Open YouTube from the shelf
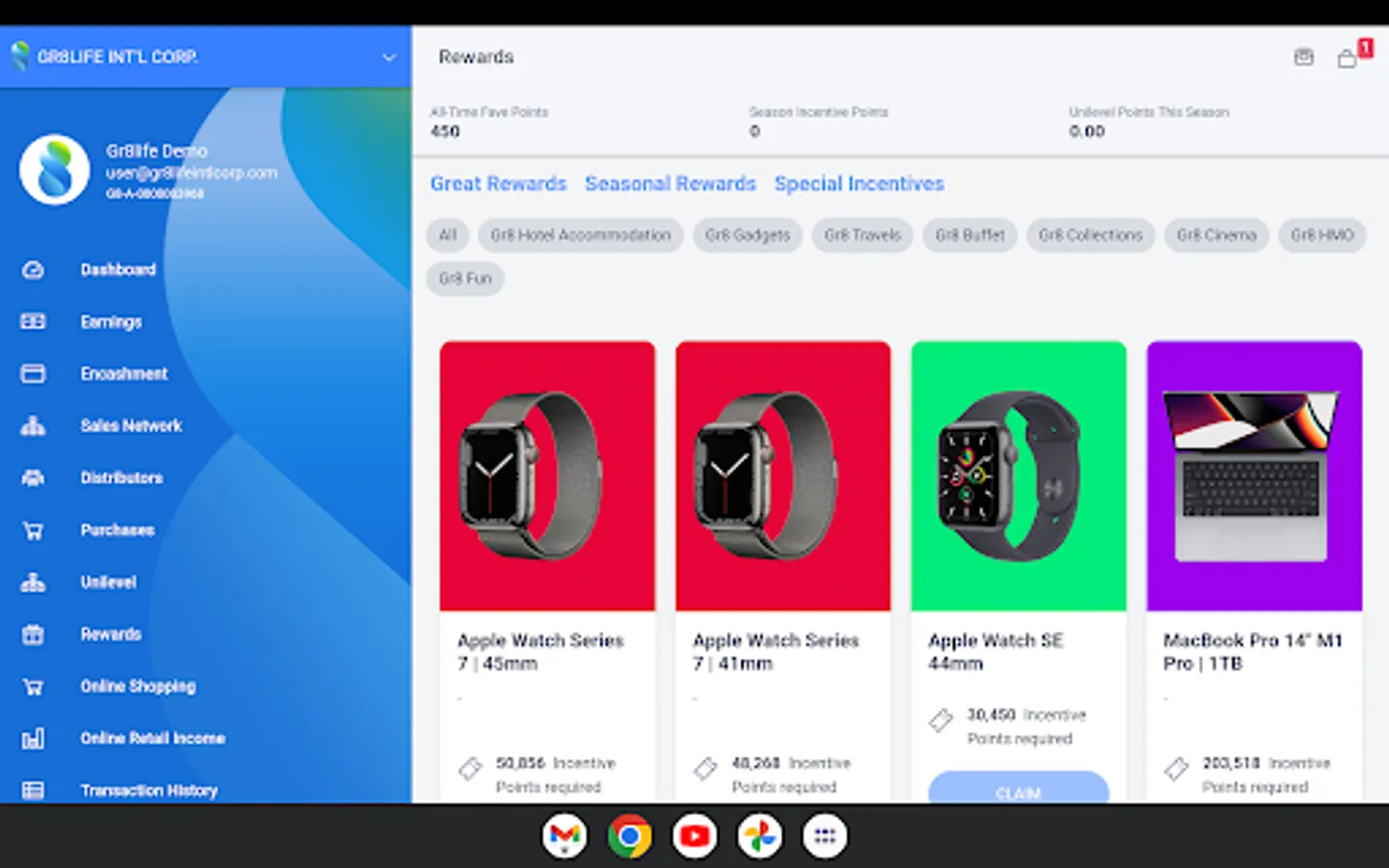 (x=694, y=836)
